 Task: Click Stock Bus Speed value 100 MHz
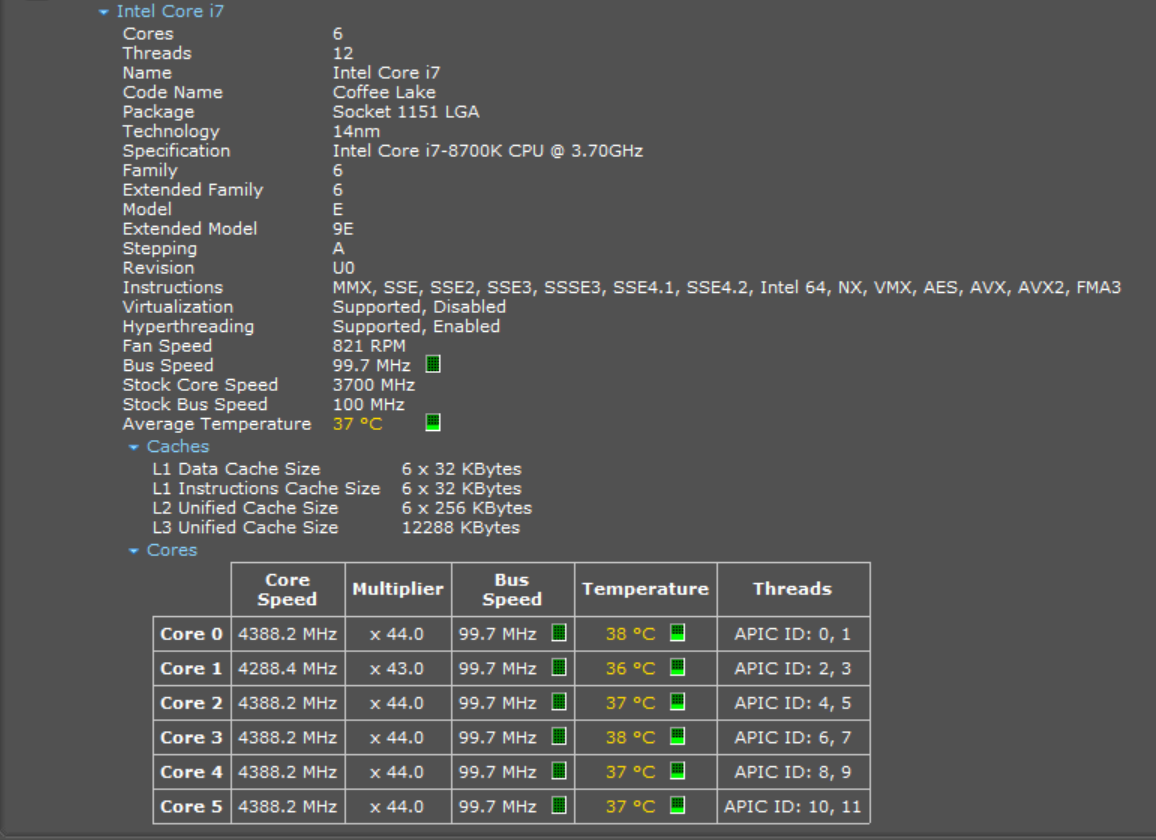click(369, 404)
